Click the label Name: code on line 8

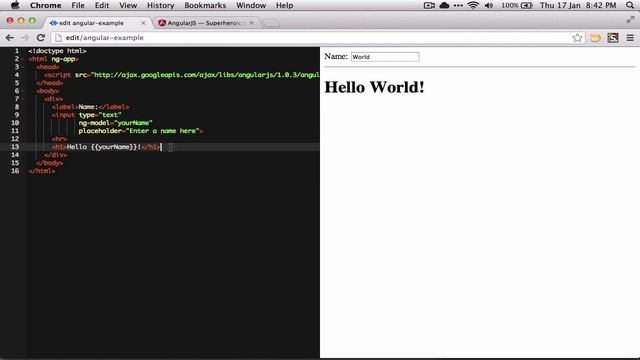tap(90, 107)
